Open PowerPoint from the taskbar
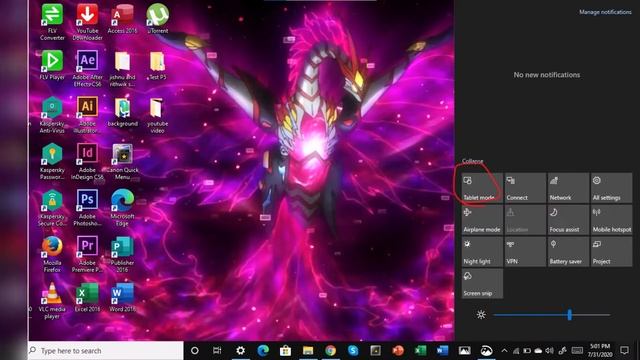Screen dimensions: 640x360 [398, 350]
